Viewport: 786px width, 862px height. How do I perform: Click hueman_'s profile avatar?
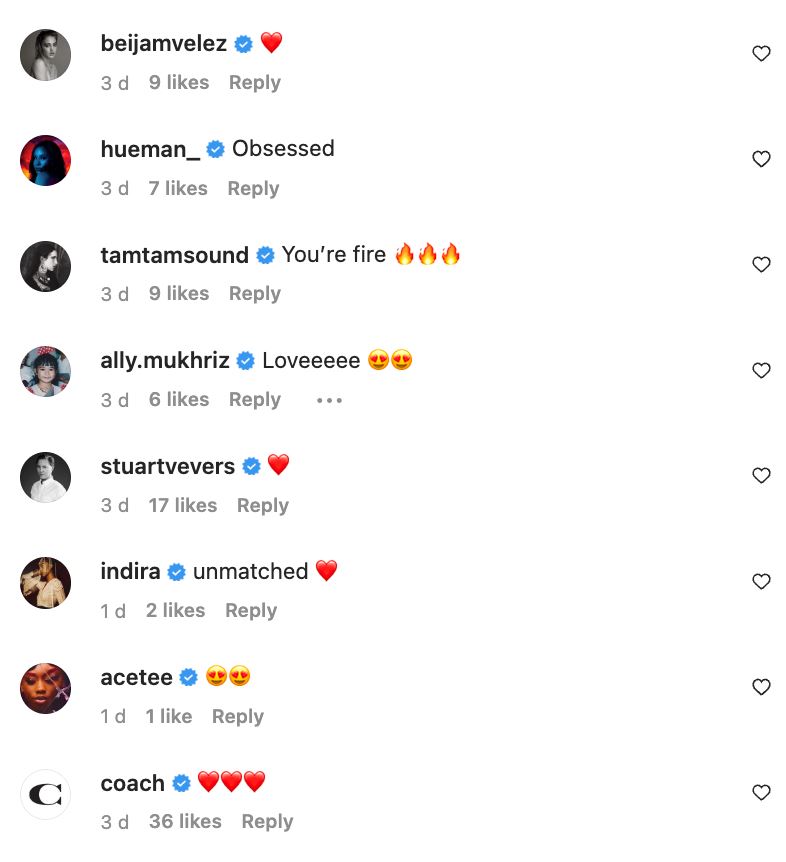pos(46,161)
